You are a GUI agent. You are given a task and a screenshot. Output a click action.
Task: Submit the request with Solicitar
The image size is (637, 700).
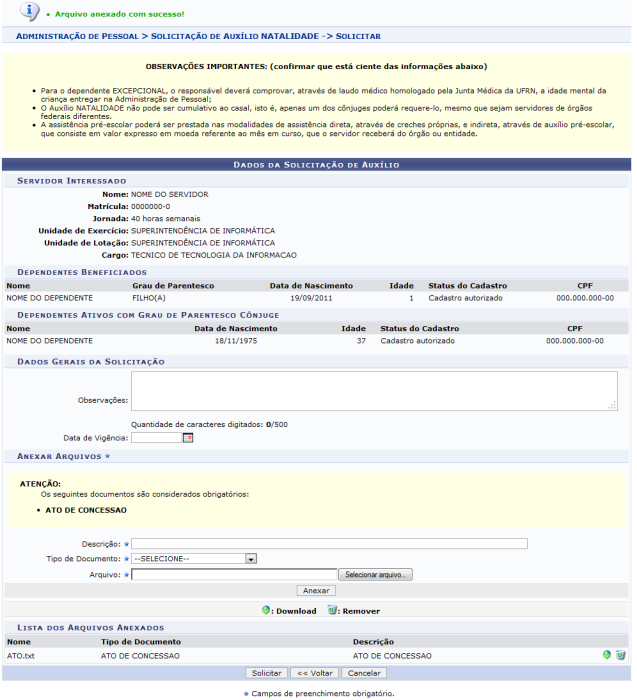[x=267, y=673]
